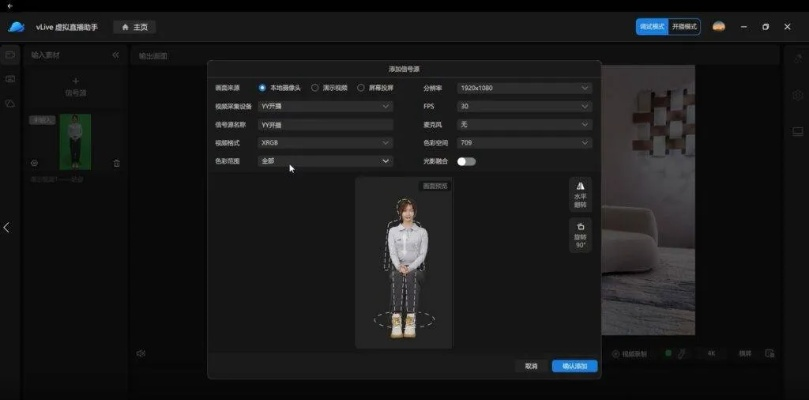Switch to 开播模式 mode tab
This screenshot has width=809, height=400.
click(684, 27)
